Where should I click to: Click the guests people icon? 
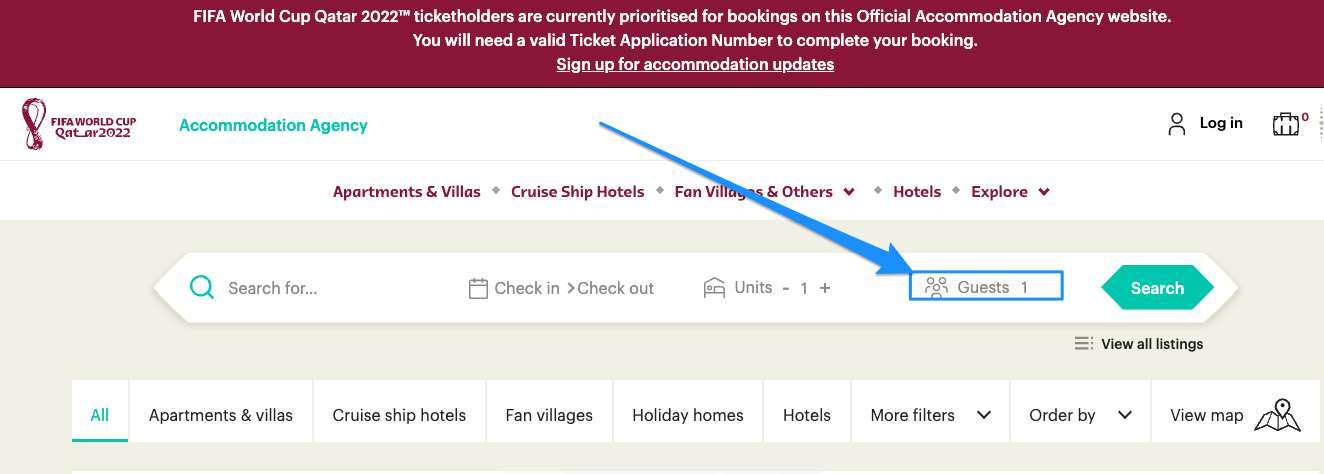[936, 288]
